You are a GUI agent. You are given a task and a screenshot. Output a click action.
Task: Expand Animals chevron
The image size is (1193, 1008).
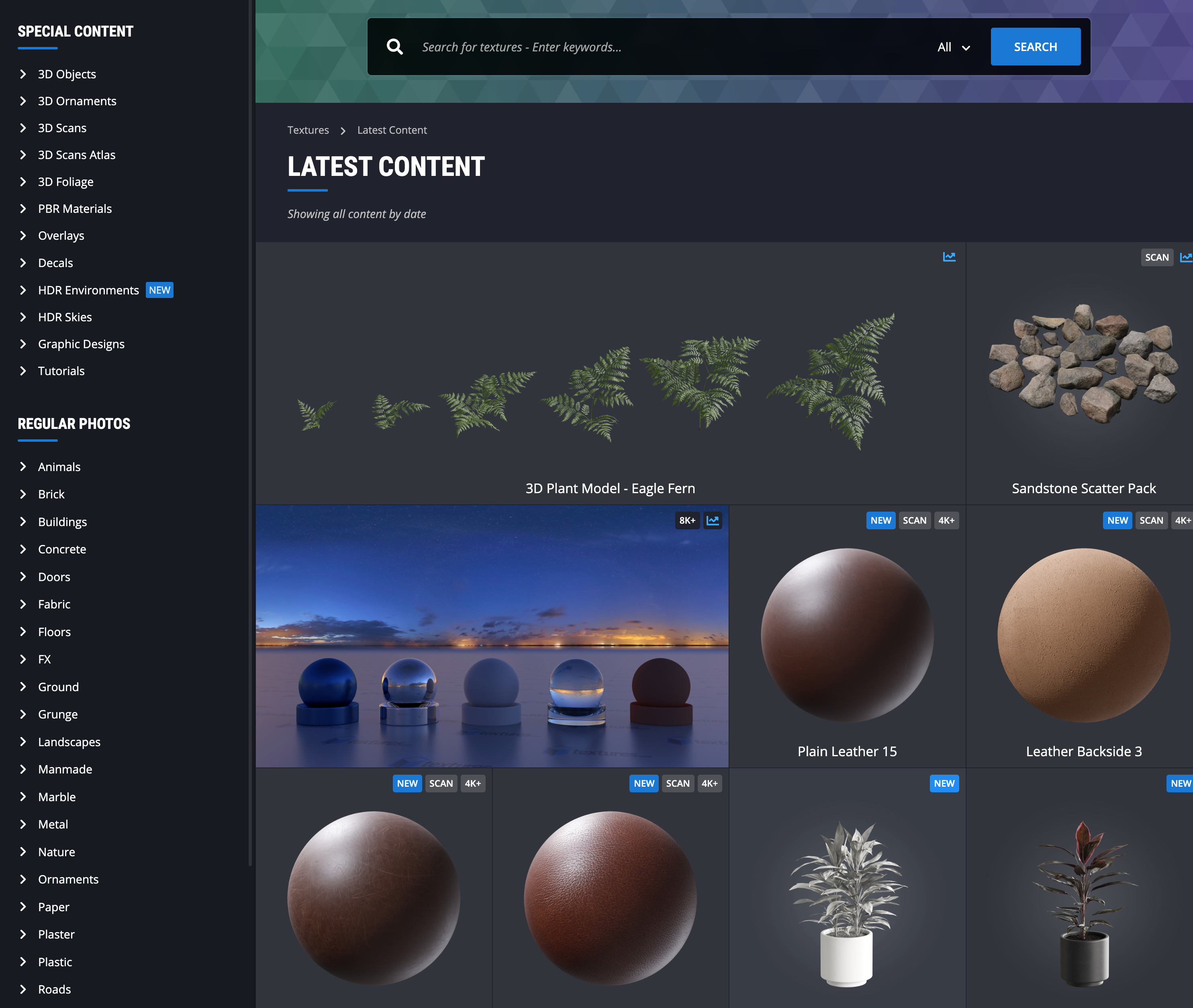click(x=23, y=467)
